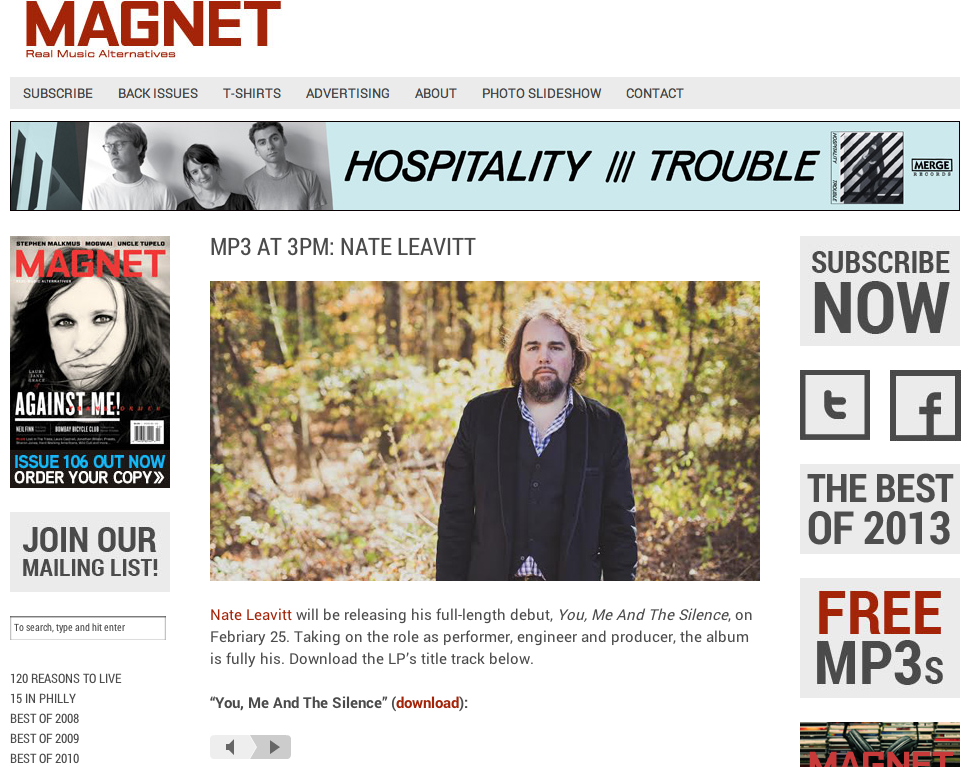Go to Back Issues page
The width and height of the screenshot is (971, 767).
click(158, 93)
